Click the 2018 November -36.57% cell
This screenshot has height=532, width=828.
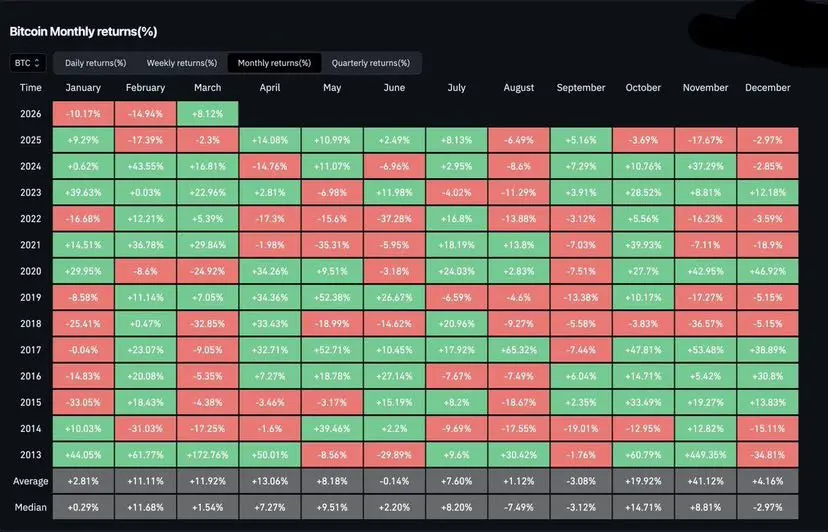click(705, 323)
